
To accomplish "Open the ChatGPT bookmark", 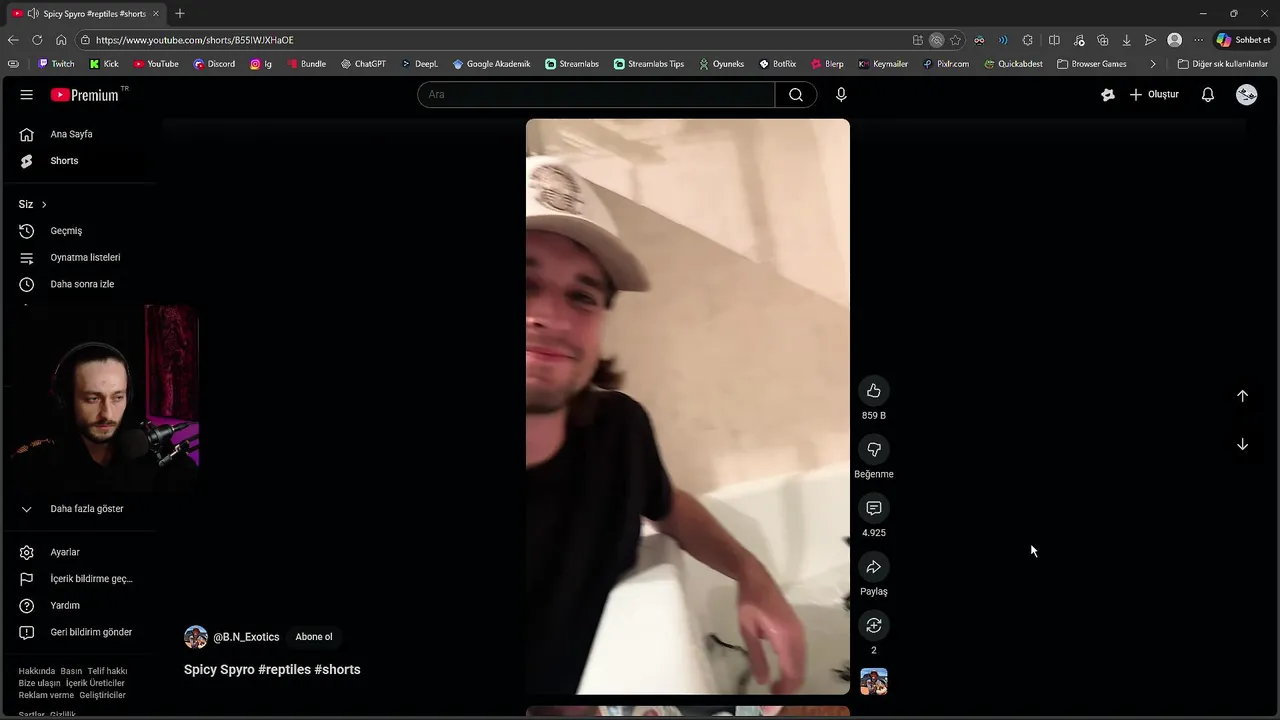I will [363, 64].
